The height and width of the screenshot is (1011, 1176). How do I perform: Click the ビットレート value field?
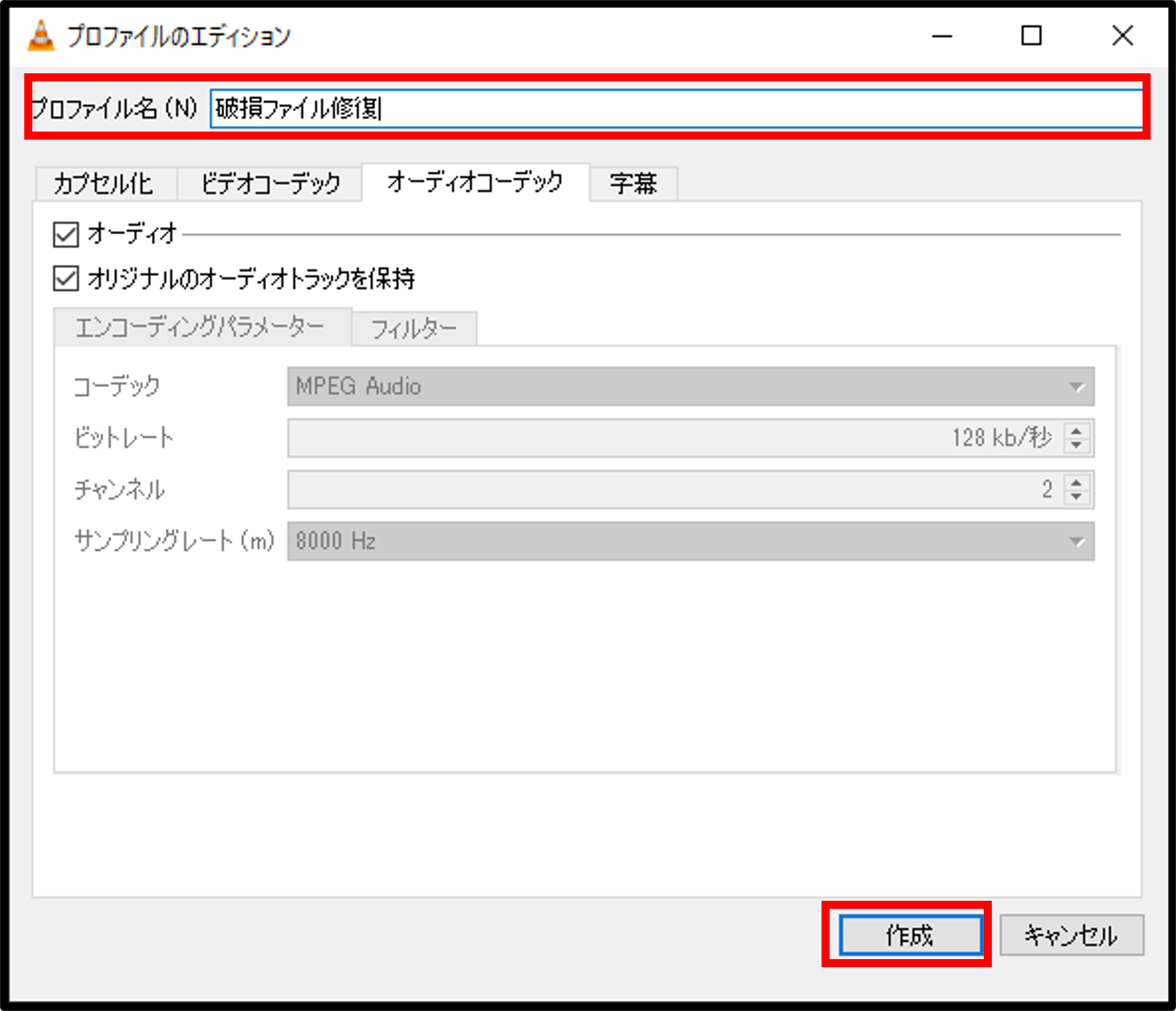(675, 438)
